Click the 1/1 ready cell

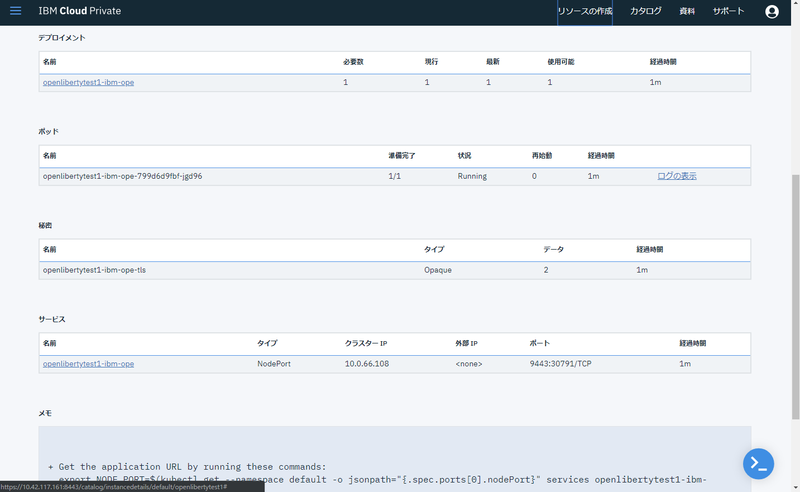pos(394,176)
